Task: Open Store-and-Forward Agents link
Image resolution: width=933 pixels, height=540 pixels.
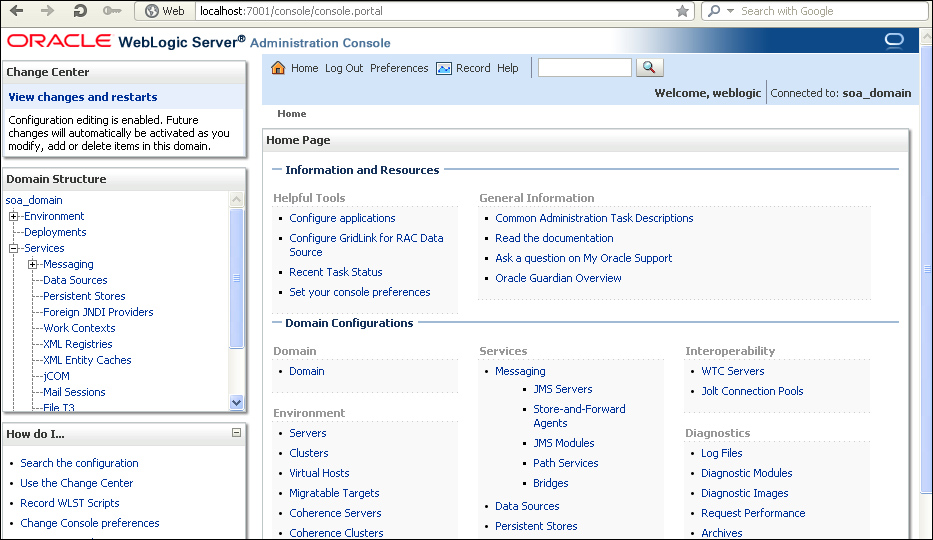Action: 579,416
